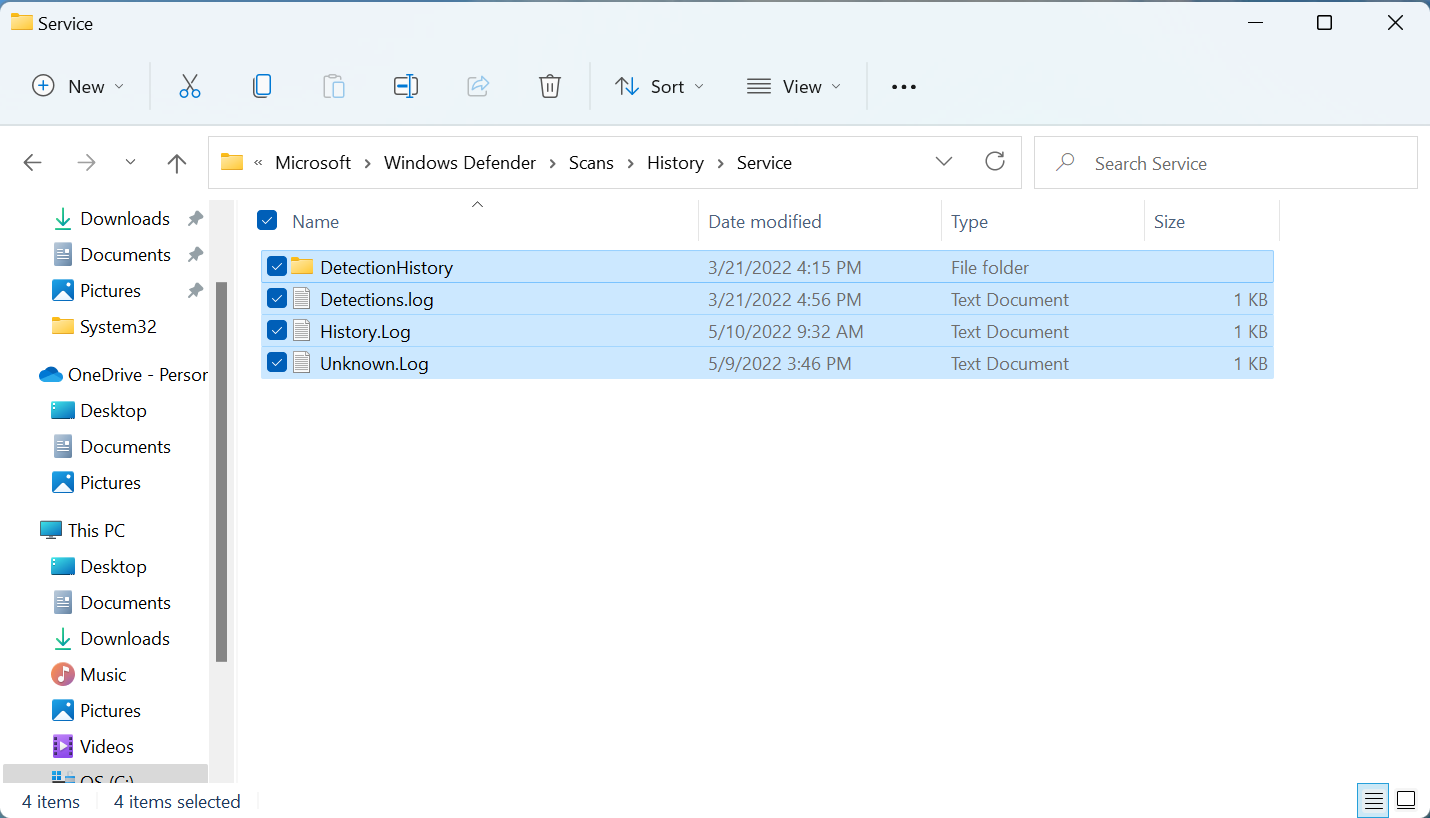The image size is (1430, 818).
Task: Paste from the clipboard
Action: coord(334,86)
